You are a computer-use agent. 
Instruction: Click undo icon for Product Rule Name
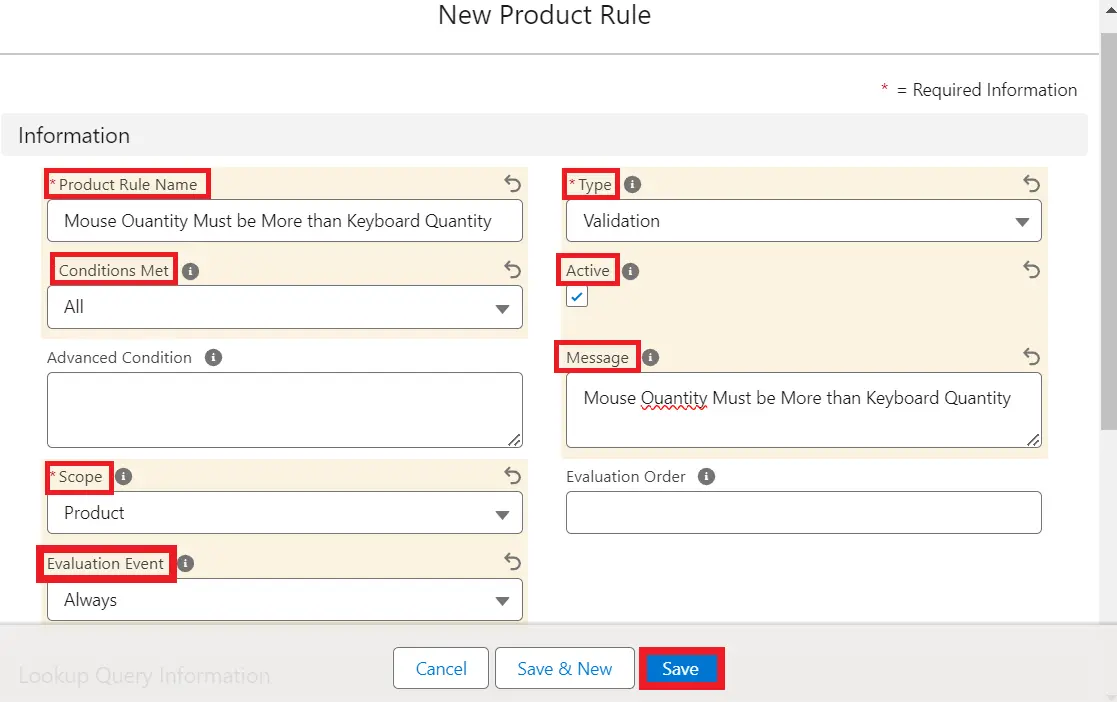click(x=512, y=183)
